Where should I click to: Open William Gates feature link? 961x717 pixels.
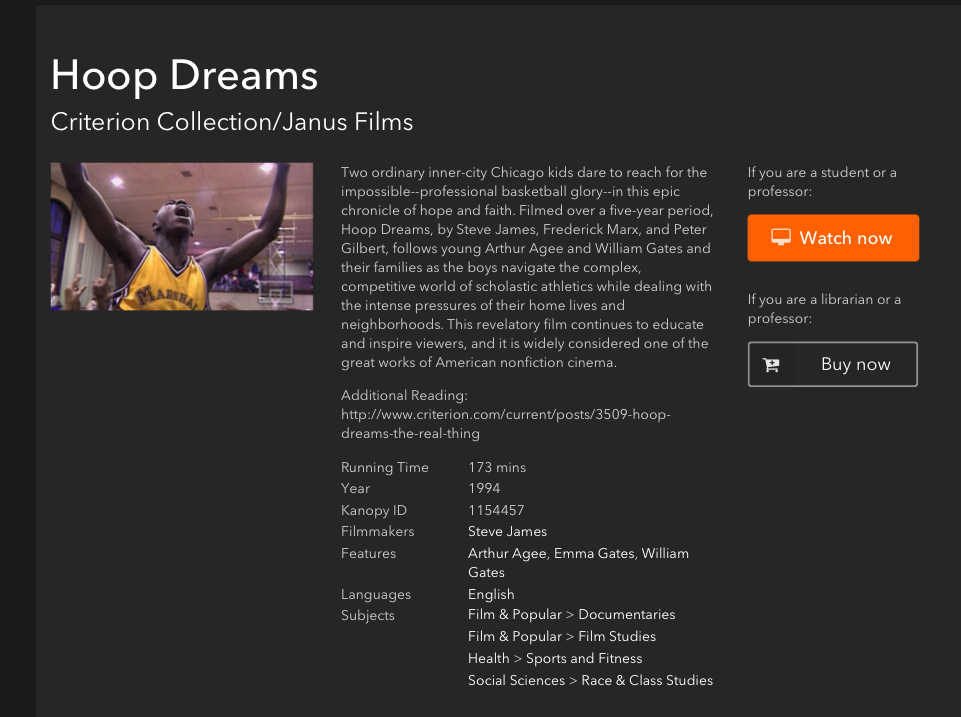point(665,553)
